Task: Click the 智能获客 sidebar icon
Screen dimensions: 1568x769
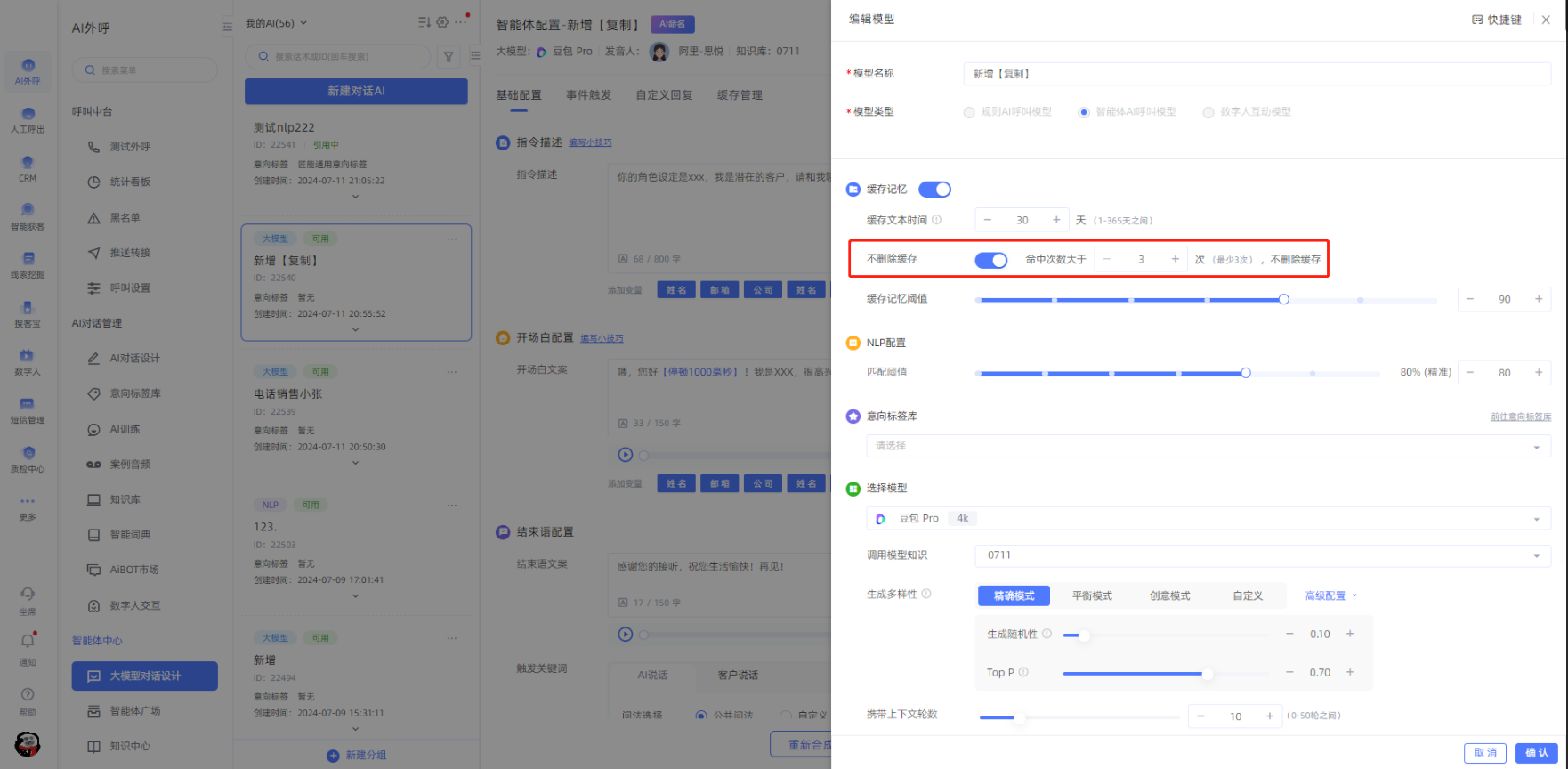Action: [x=28, y=211]
